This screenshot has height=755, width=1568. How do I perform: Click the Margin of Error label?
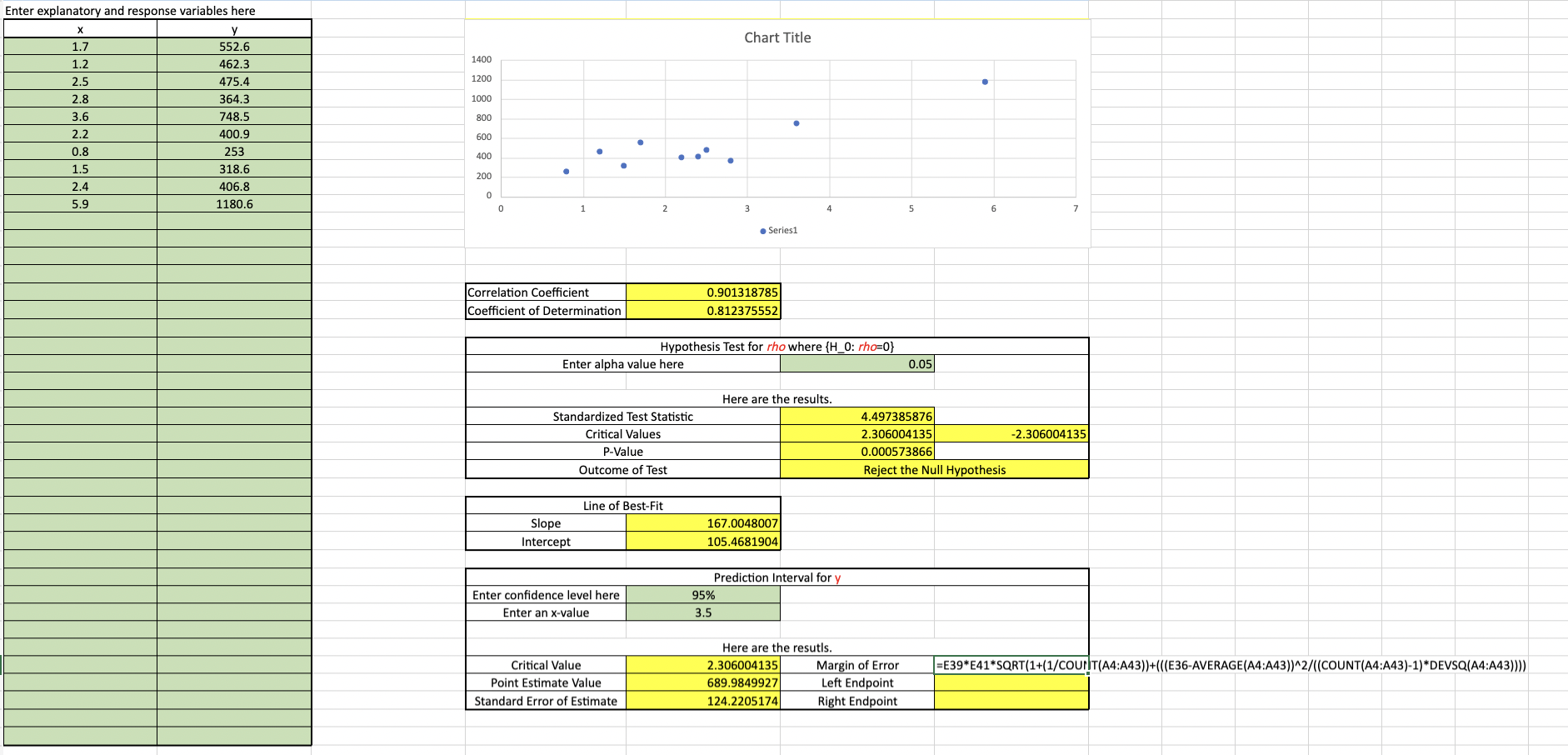point(857,665)
